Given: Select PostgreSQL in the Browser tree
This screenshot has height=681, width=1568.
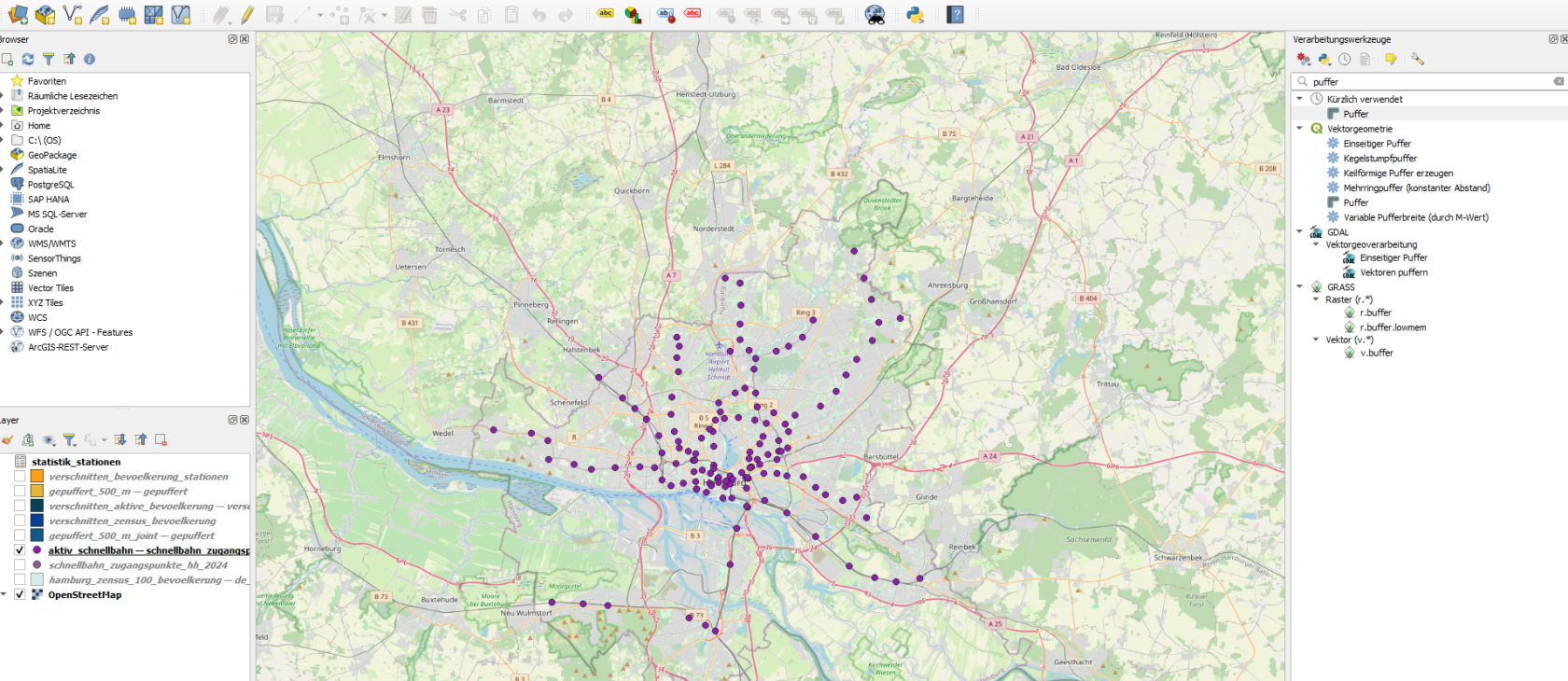Looking at the screenshot, I should [50, 185].
